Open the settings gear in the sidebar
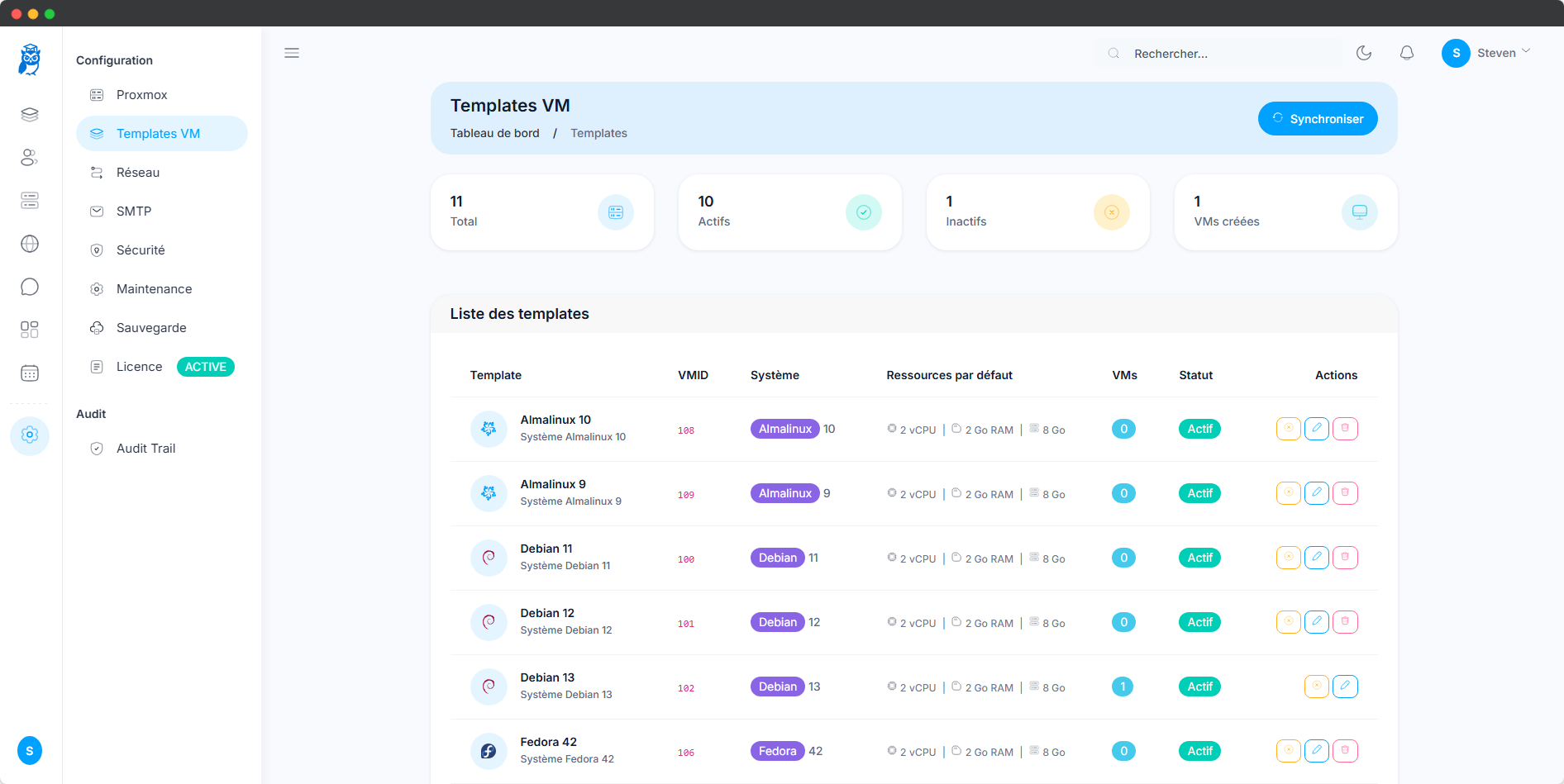Screen dimensions: 1564x784 click(30, 436)
